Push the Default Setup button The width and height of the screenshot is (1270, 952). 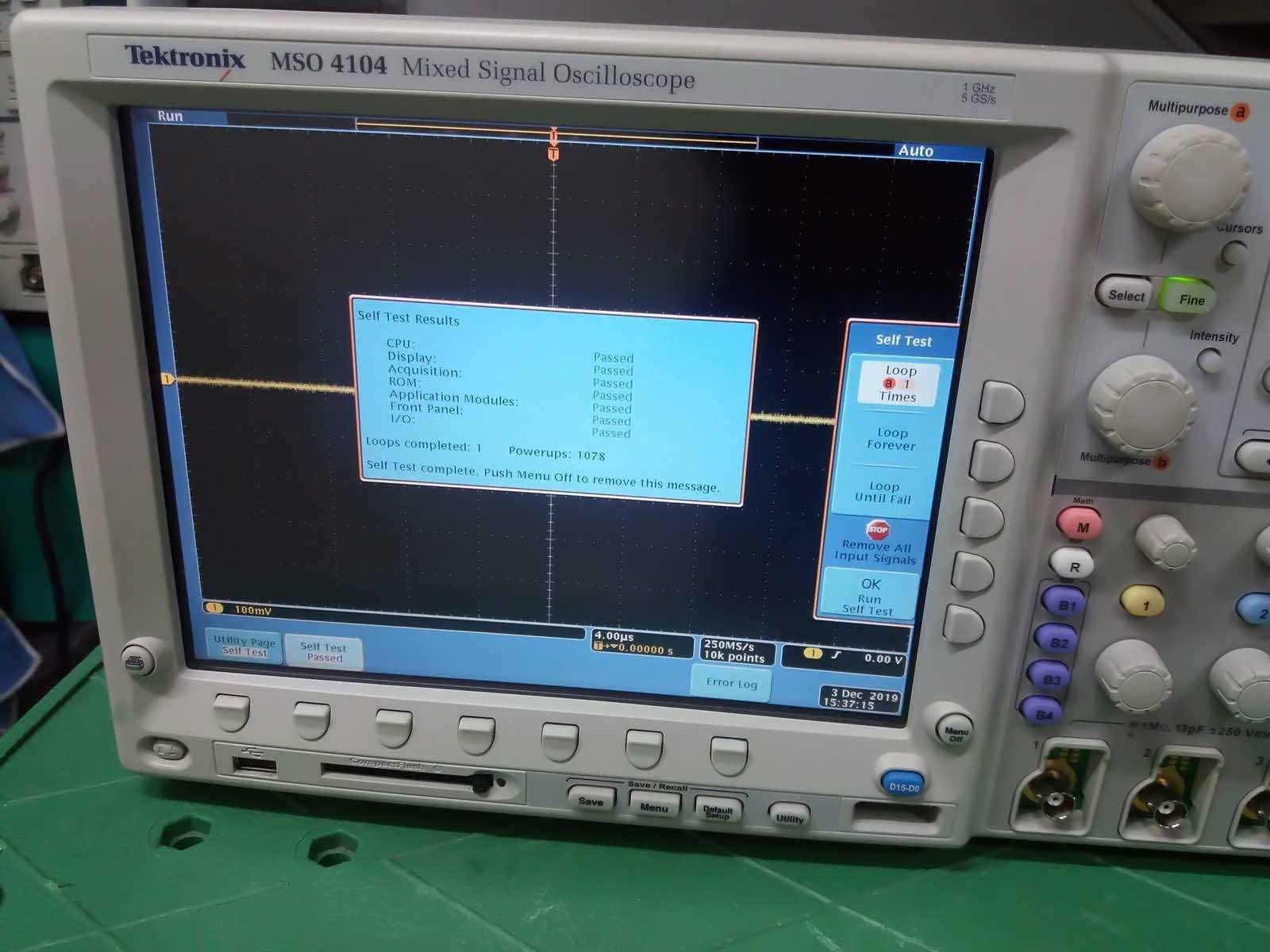click(x=718, y=812)
